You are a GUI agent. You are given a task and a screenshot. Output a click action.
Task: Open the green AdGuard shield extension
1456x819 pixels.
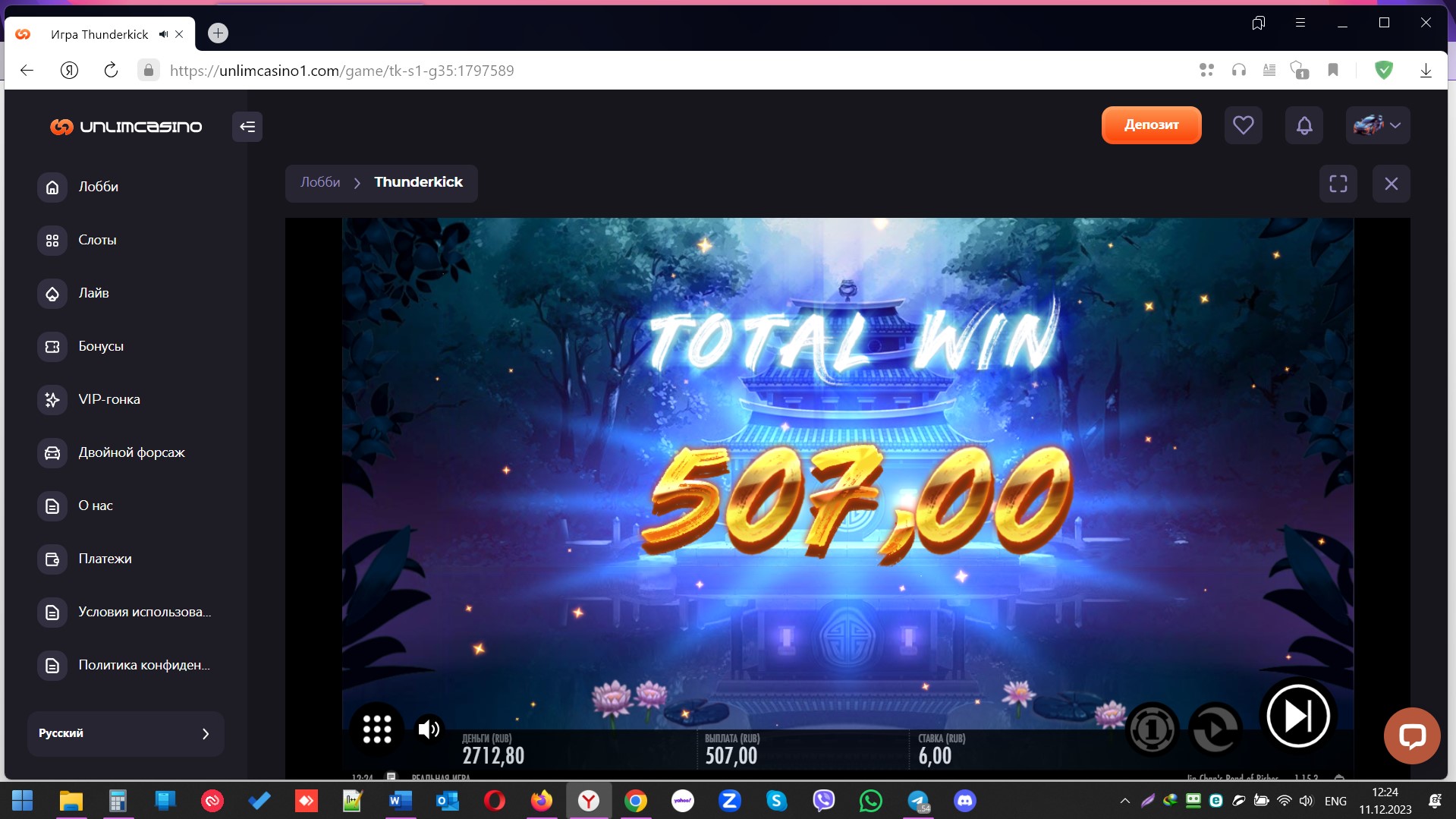pos(1384,71)
